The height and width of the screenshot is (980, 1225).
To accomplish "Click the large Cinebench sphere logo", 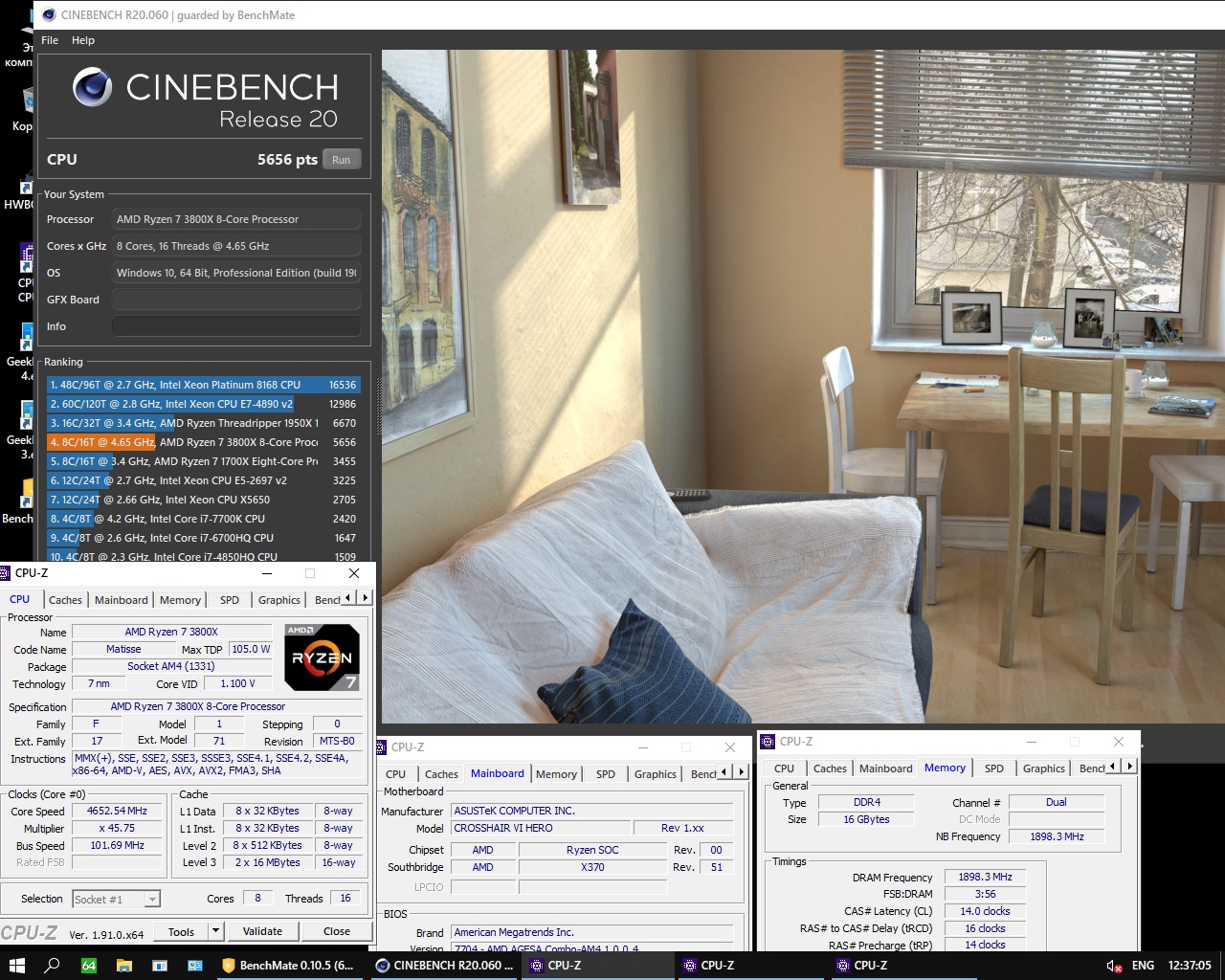I will click(93, 87).
